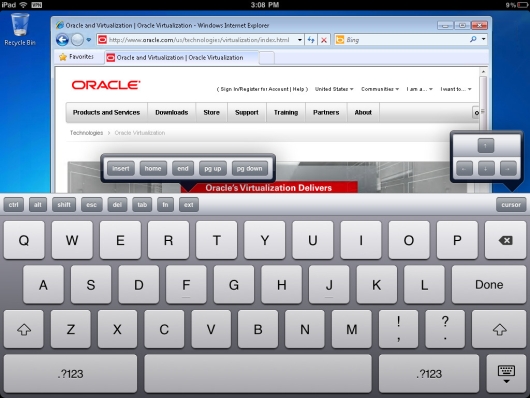Toggle the ext keys popup
This screenshot has height=398, width=530.
click(189, 205)
